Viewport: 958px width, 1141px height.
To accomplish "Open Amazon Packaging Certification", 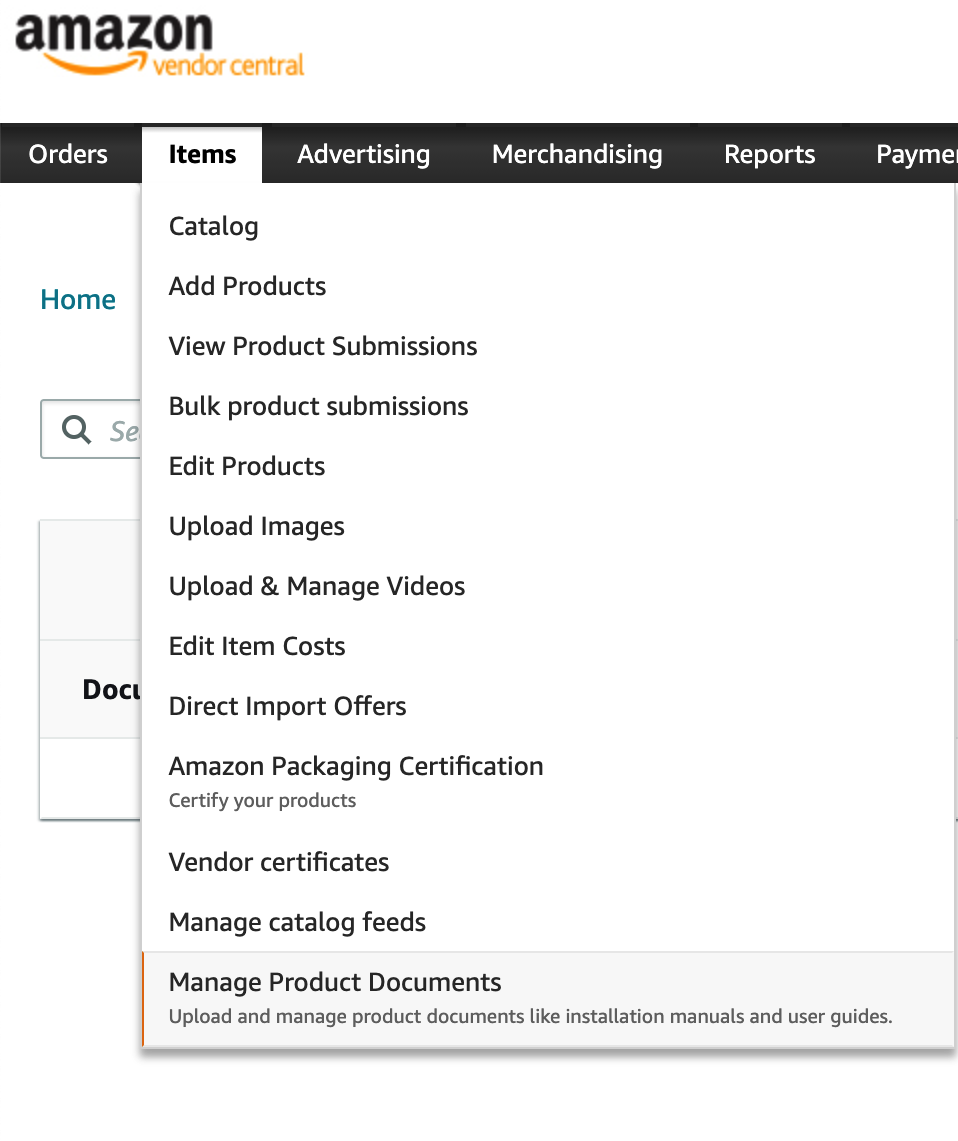I will (x=356, y=766).
